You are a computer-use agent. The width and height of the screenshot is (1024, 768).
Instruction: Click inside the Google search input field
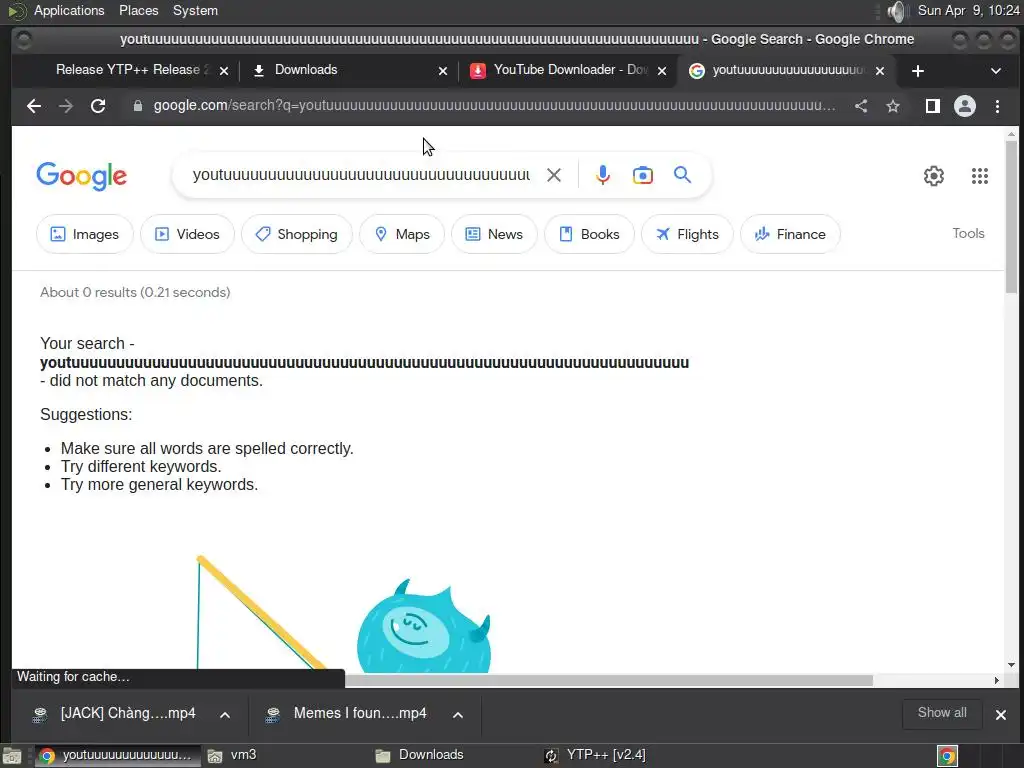361,175
